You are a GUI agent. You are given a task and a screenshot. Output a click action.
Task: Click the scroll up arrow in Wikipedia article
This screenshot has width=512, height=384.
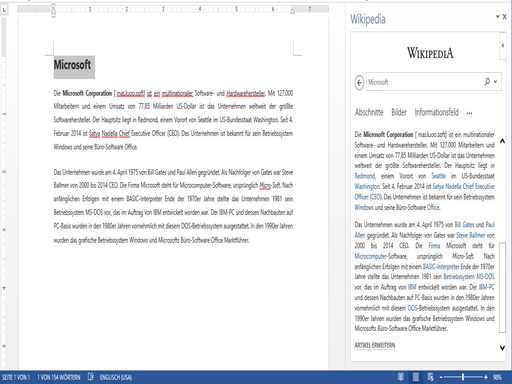(502, 141)
